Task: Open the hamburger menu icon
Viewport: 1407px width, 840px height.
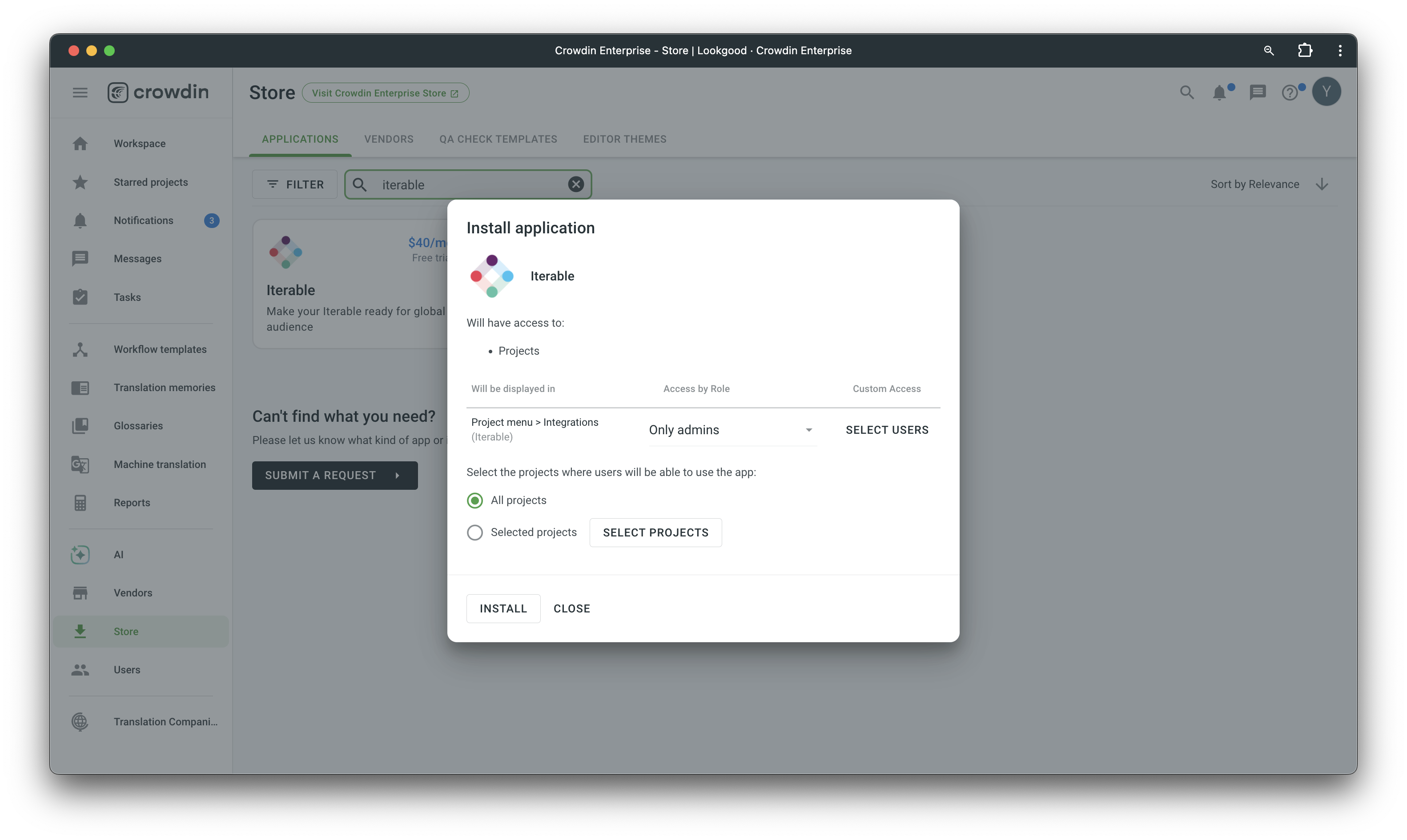Action: pyautogui.click(x=80, y=92)
